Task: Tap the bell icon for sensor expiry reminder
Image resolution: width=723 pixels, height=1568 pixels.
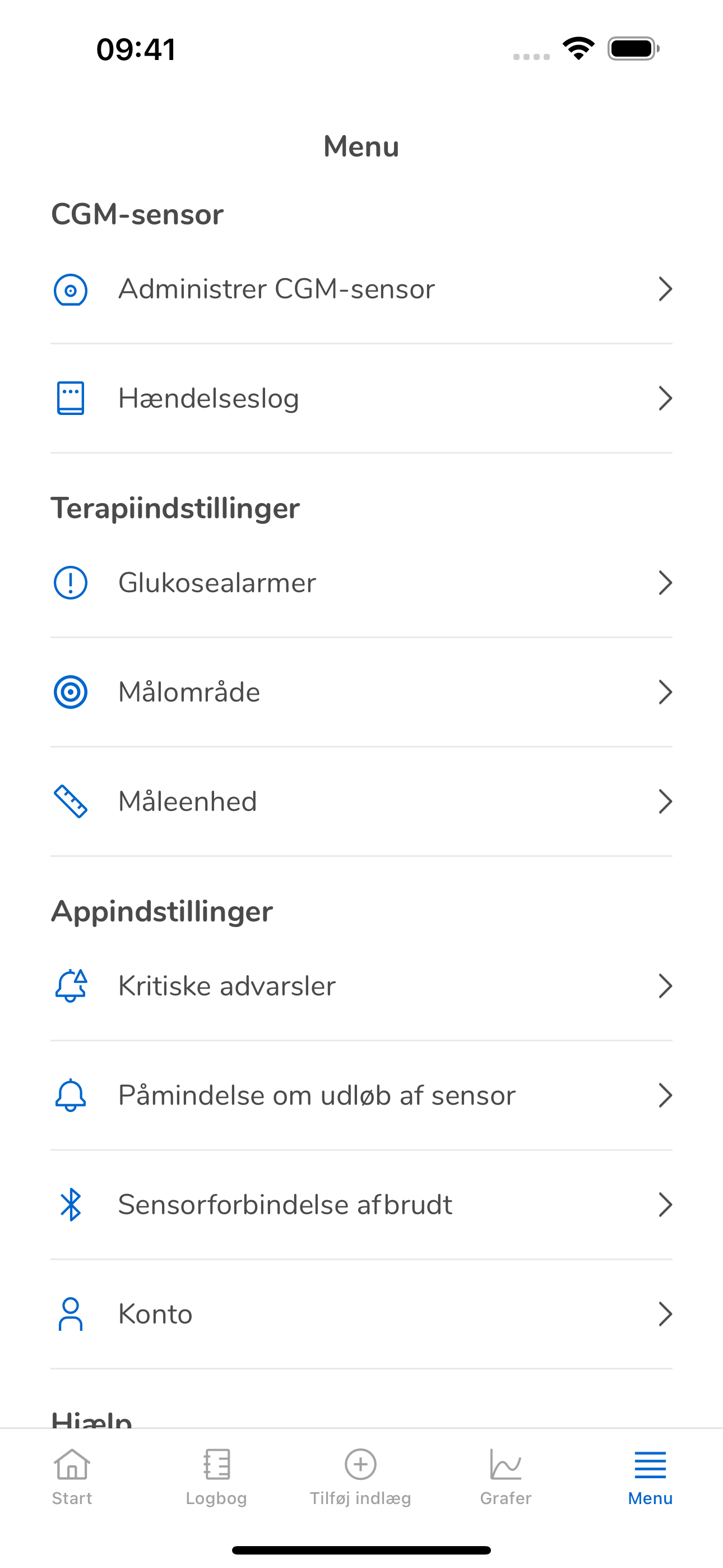Action: 71,1095
